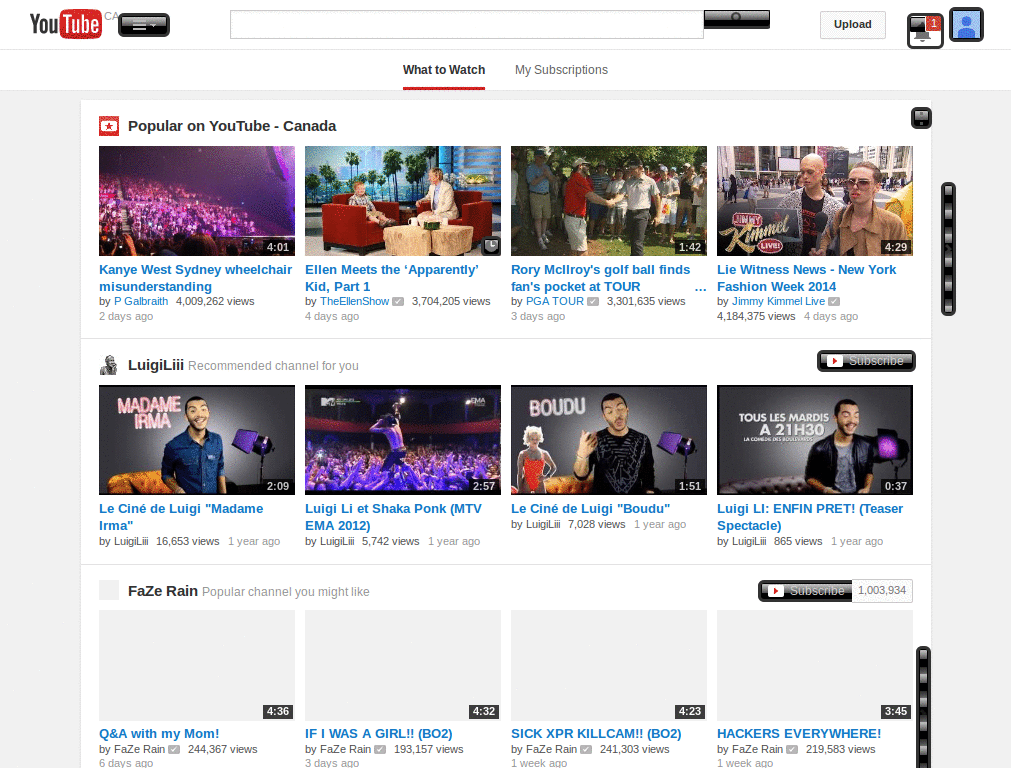1024x768 pixels.
Task: Click the vertical scrollbar beside FaZe Rain section
Action: 923,707
